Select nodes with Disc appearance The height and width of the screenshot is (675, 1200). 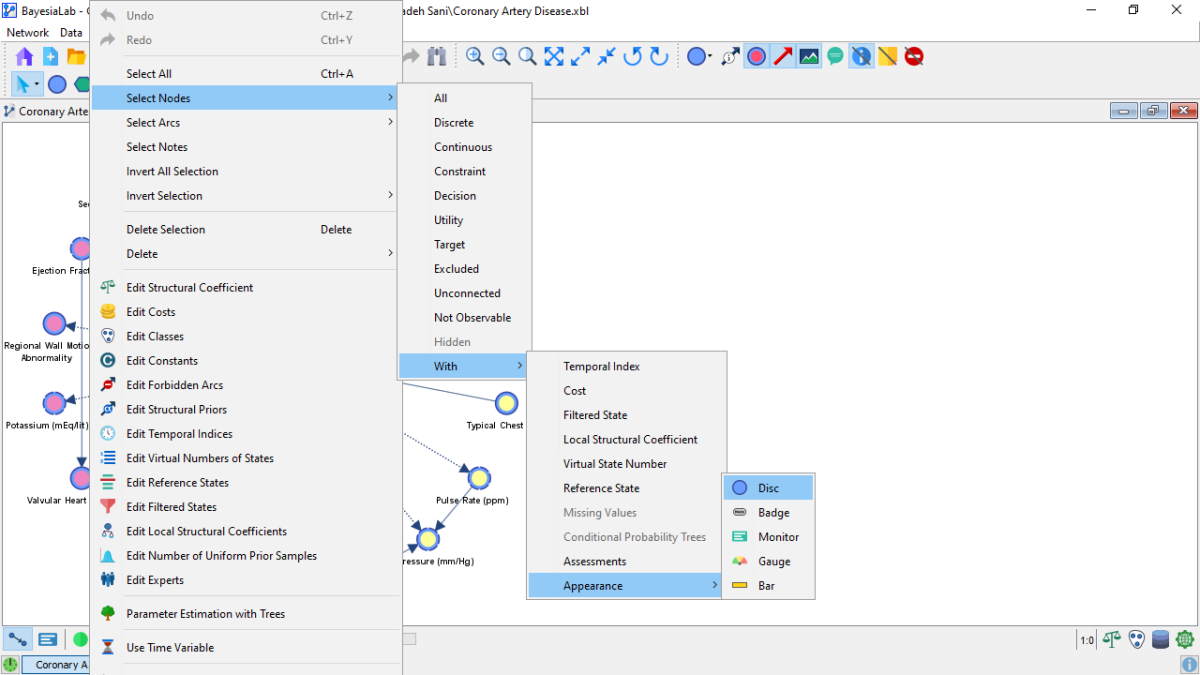tap(769, 488)
